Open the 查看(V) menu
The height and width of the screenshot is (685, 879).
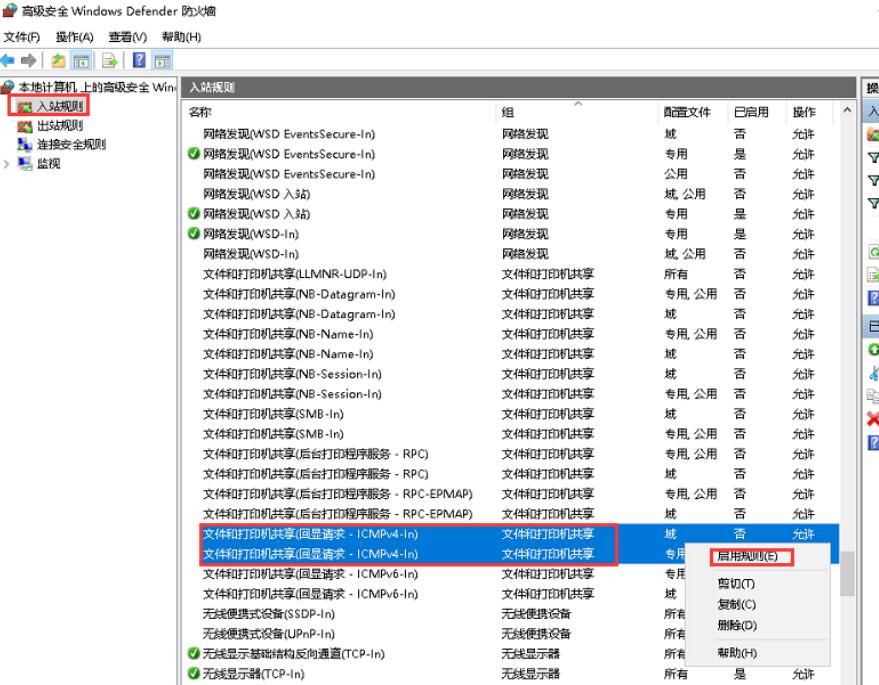tap(127, 37)
